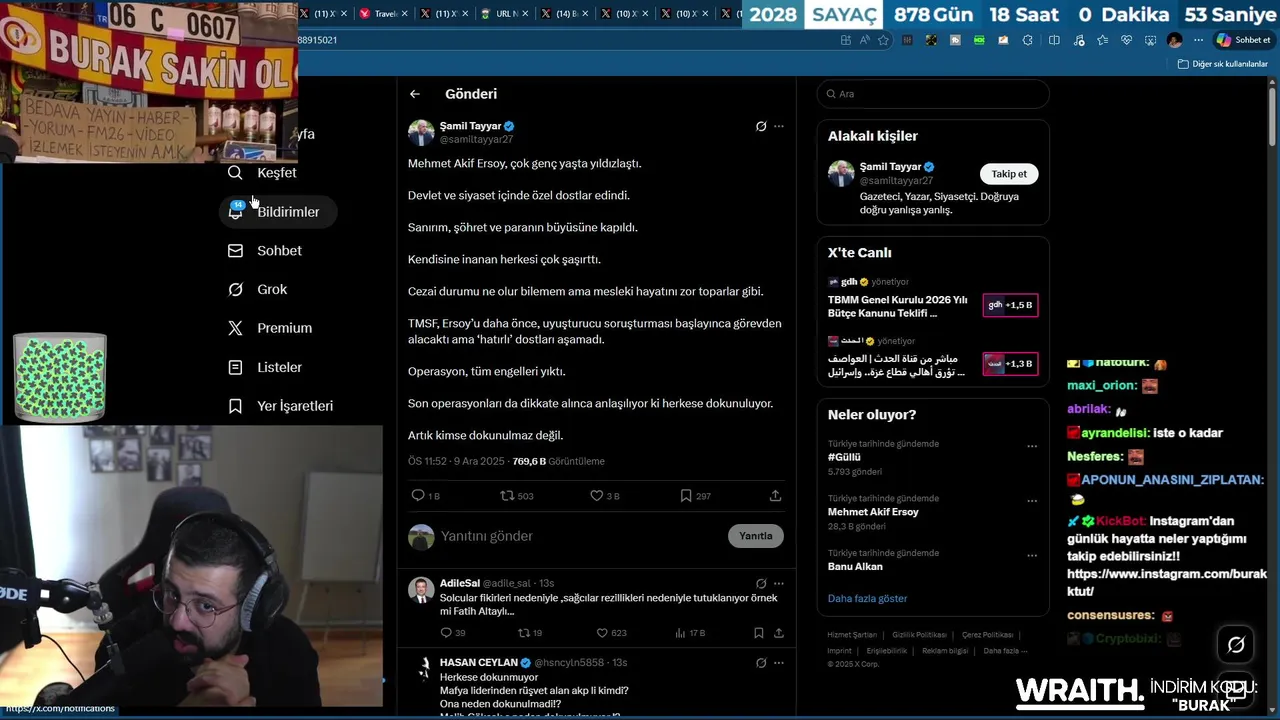Open the Hizmet Şartları footer link

tap(852, 635)
